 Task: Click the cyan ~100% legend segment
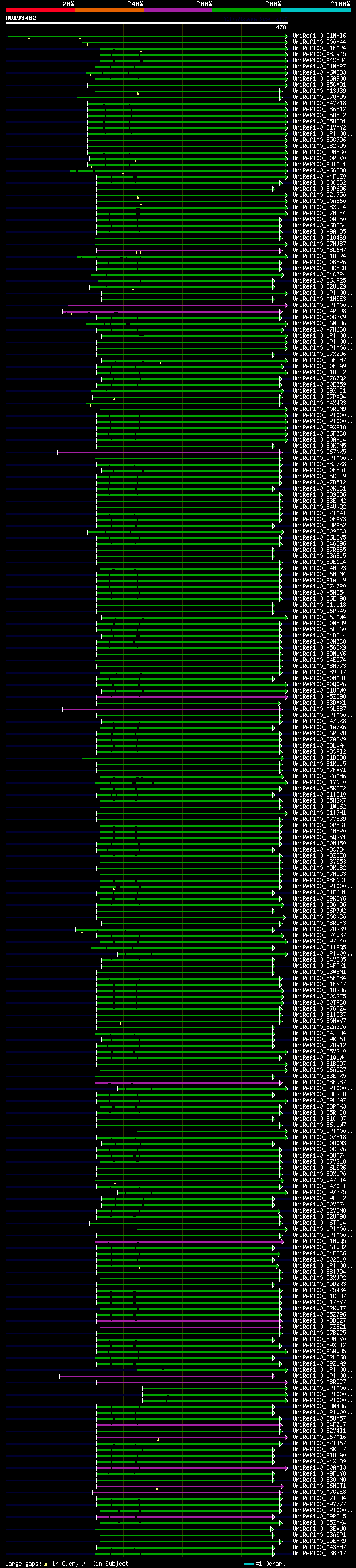coord(317,10)
